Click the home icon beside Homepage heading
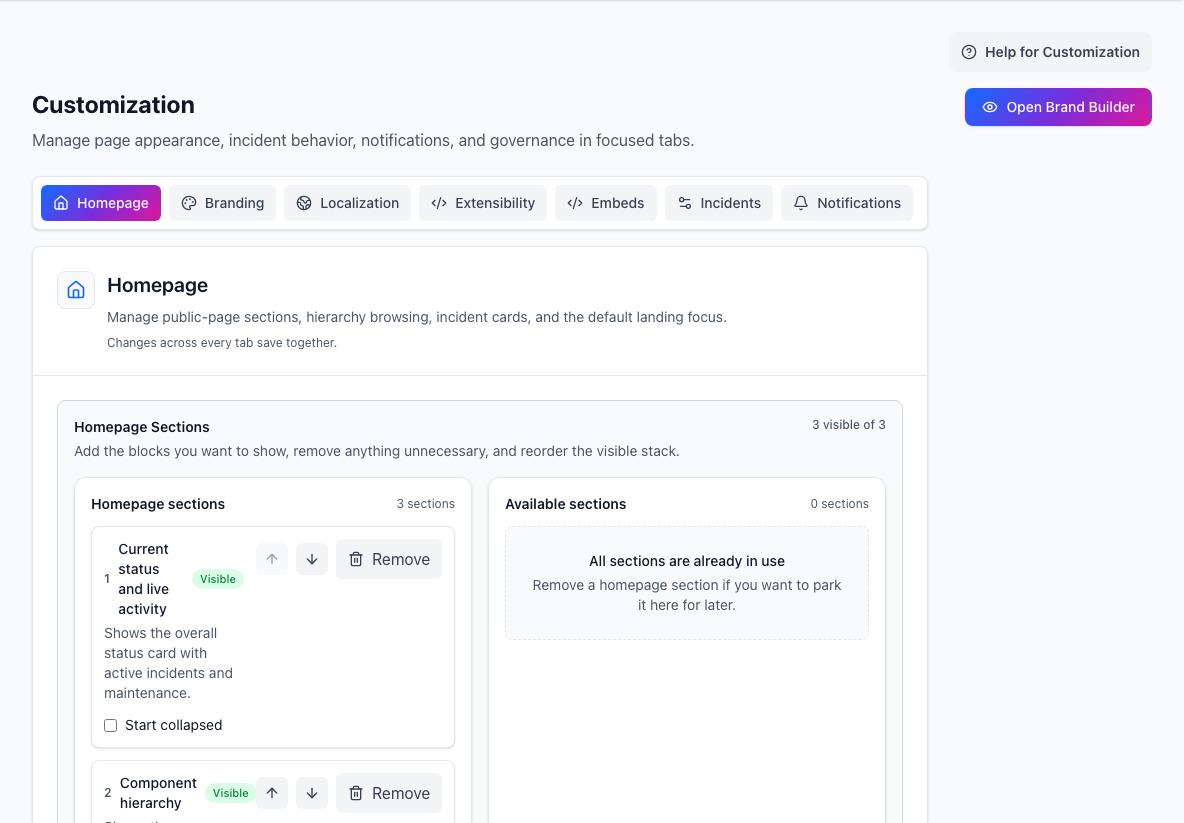The image size is (1184, 823). coord(76,290)
